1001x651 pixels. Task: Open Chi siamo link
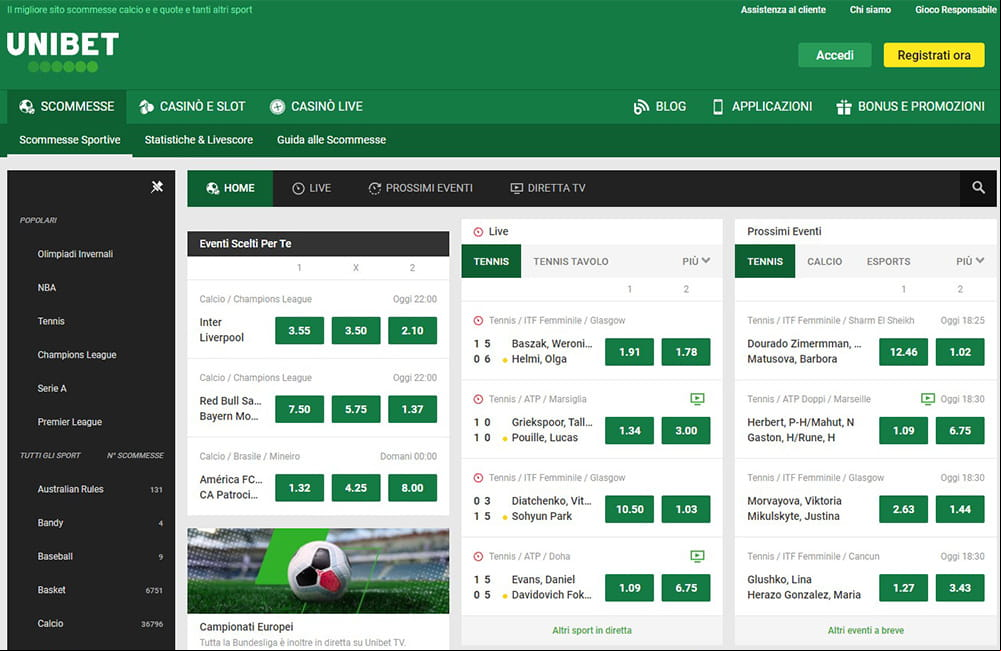pos(870,10)
